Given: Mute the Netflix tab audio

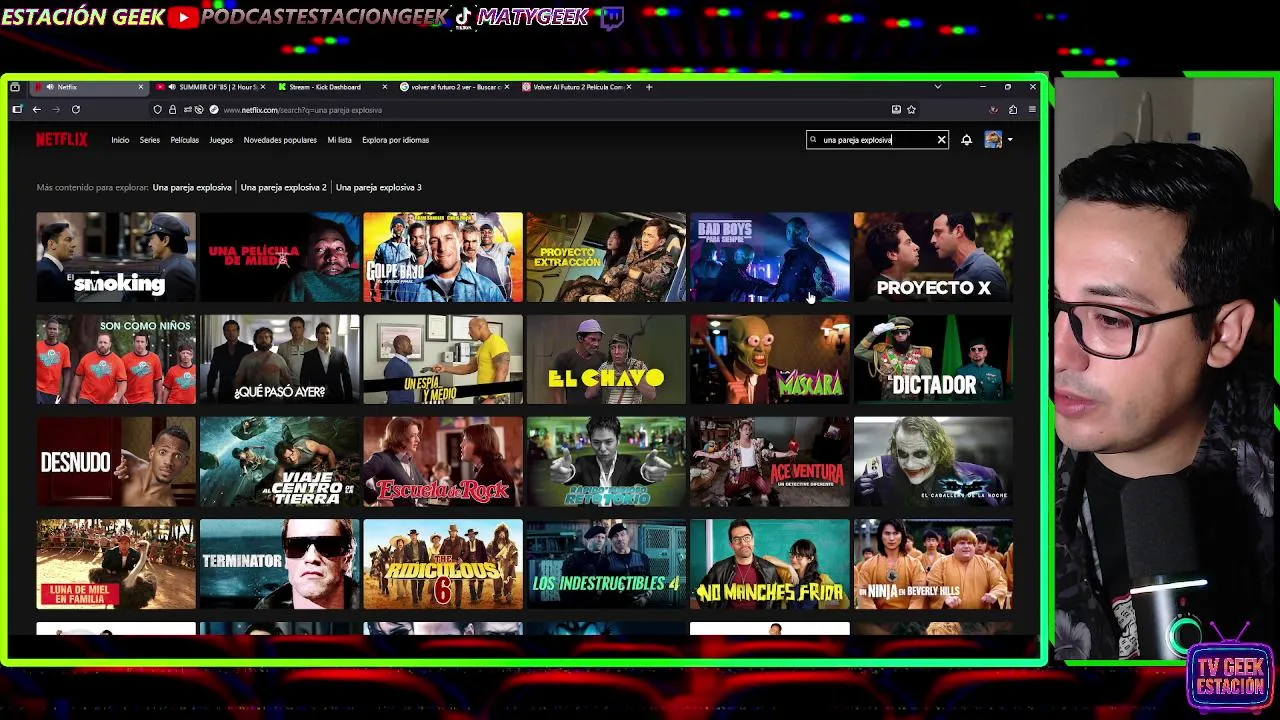Looking at the screenshot, I should coord(51,87).
